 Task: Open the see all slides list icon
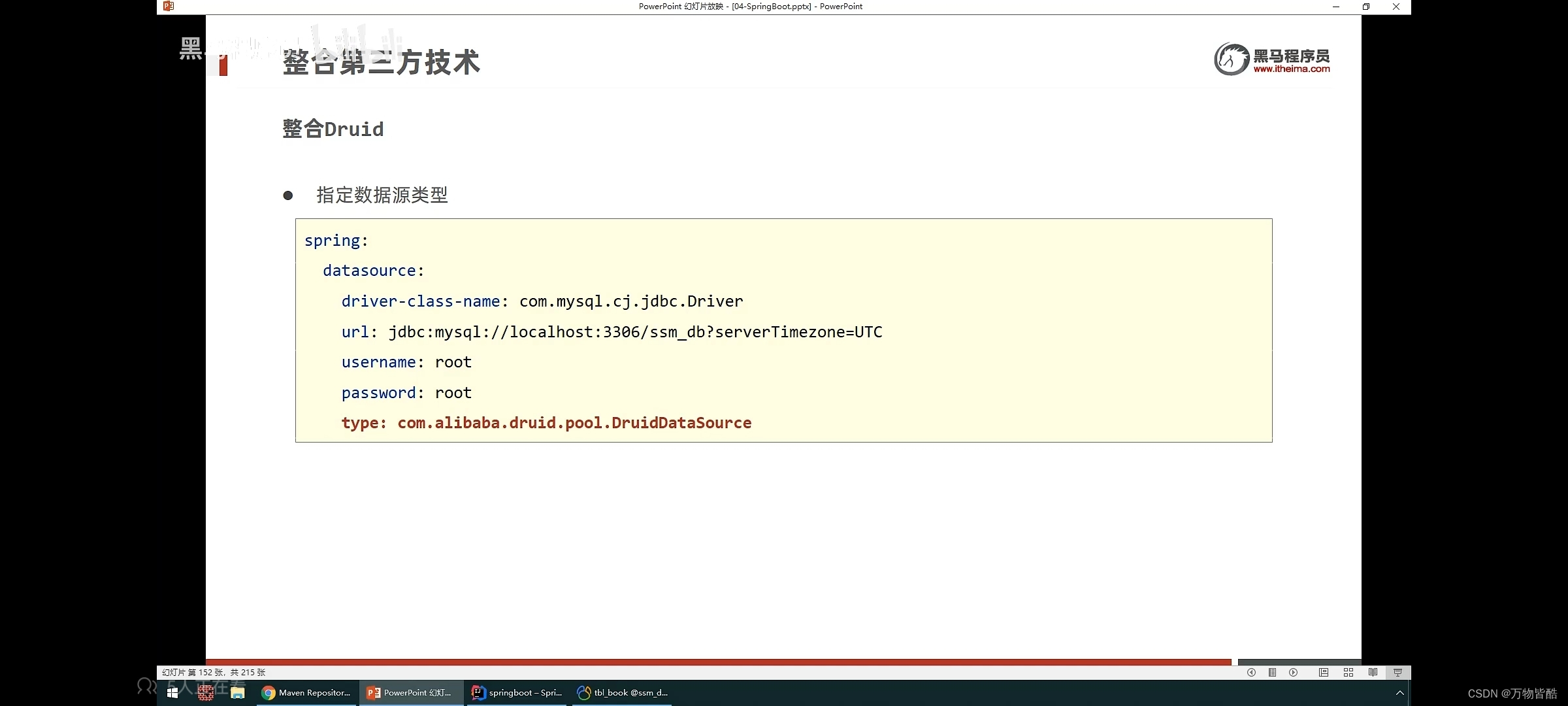(x=1272, y=672)
